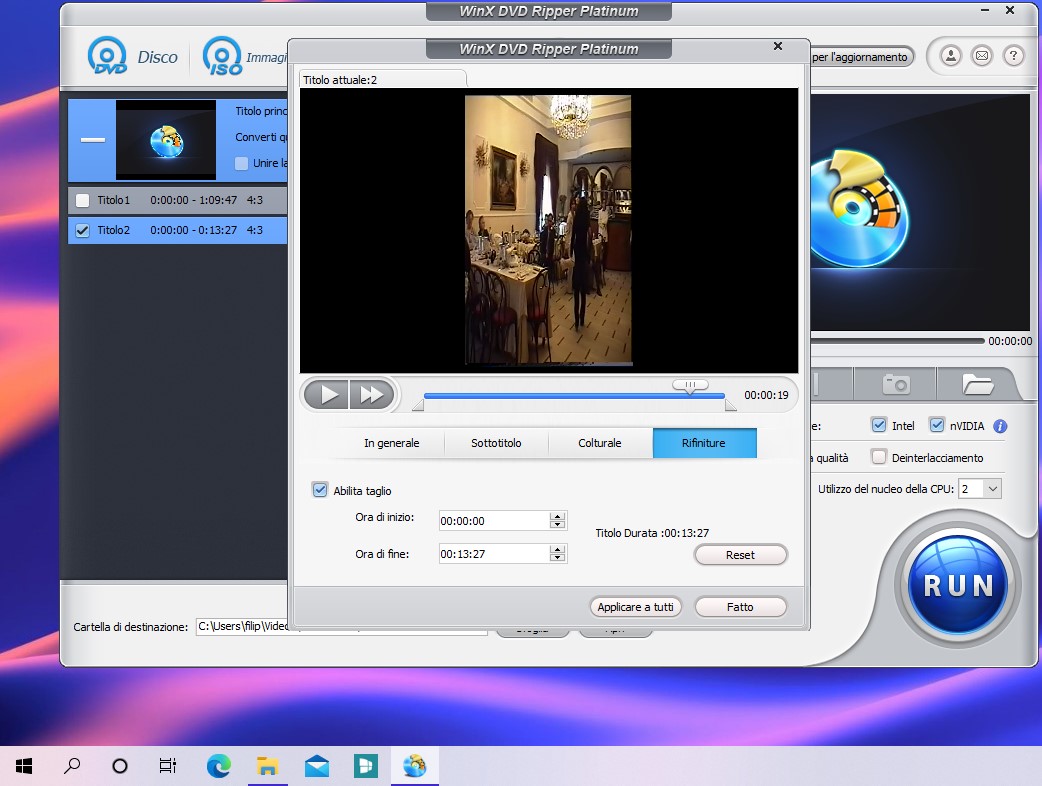Enable the Deinterlacciamento checkbox
Viewport: 1042px width, 786px height.
[x=879, y=457]
